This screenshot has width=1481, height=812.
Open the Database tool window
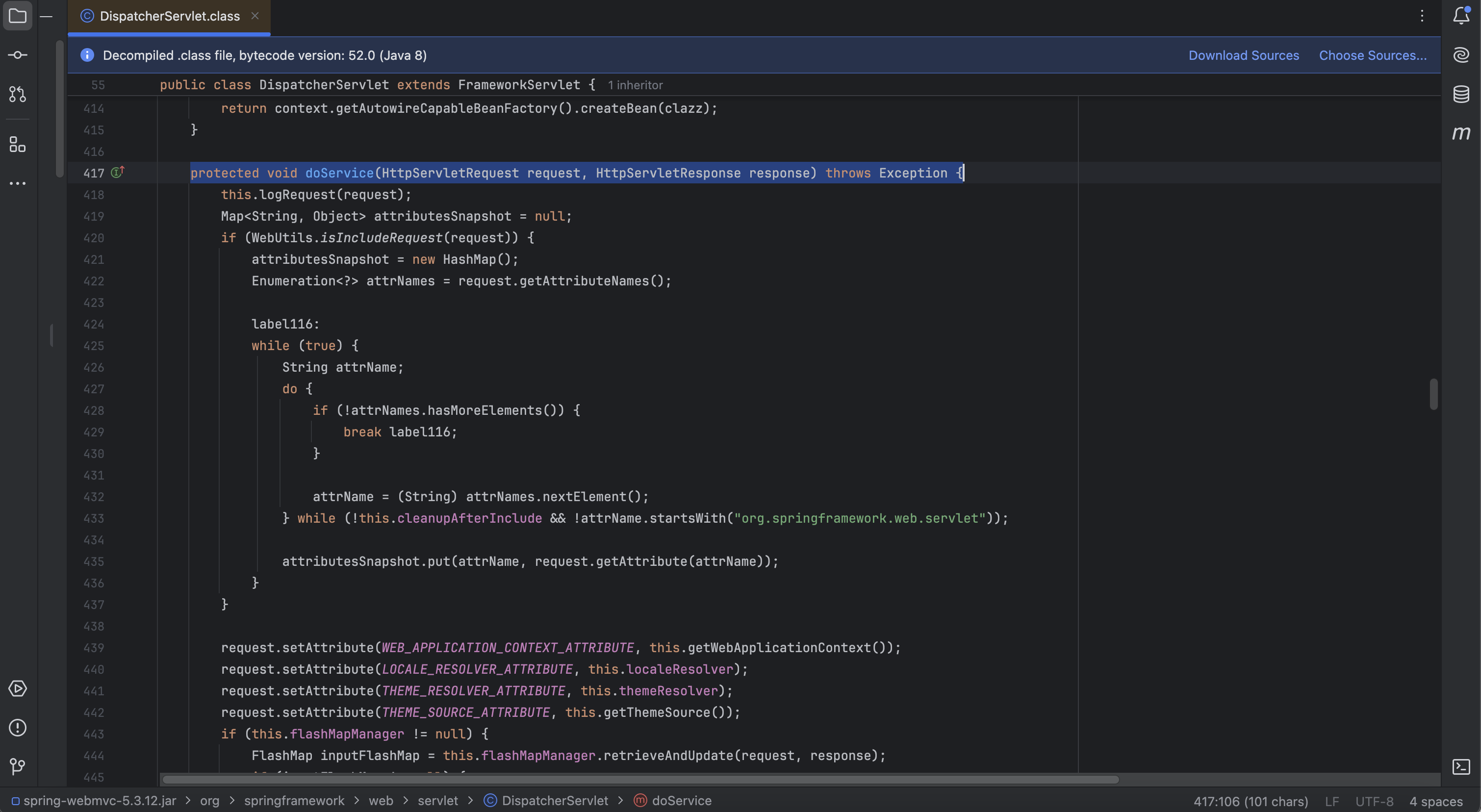coord(1461,94)
